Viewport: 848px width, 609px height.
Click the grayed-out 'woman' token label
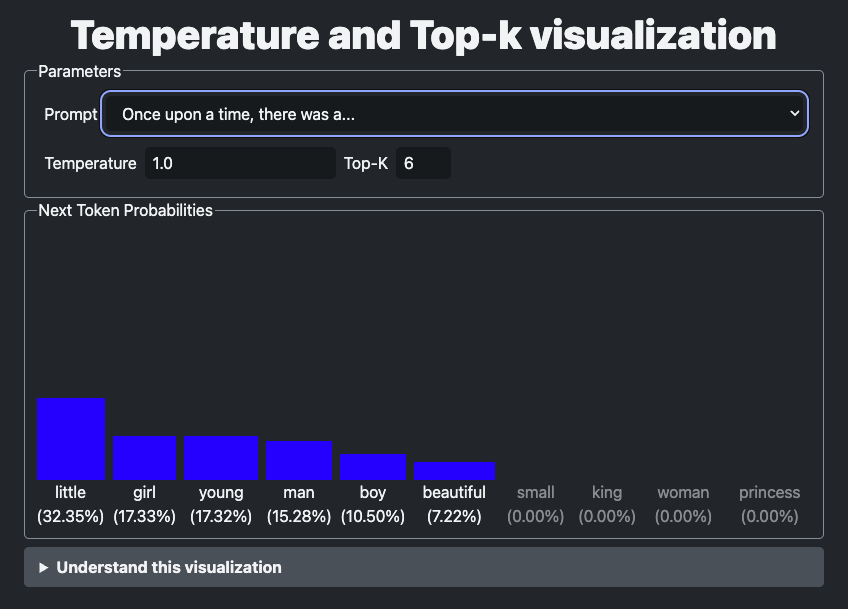click(x=683, y=492)
